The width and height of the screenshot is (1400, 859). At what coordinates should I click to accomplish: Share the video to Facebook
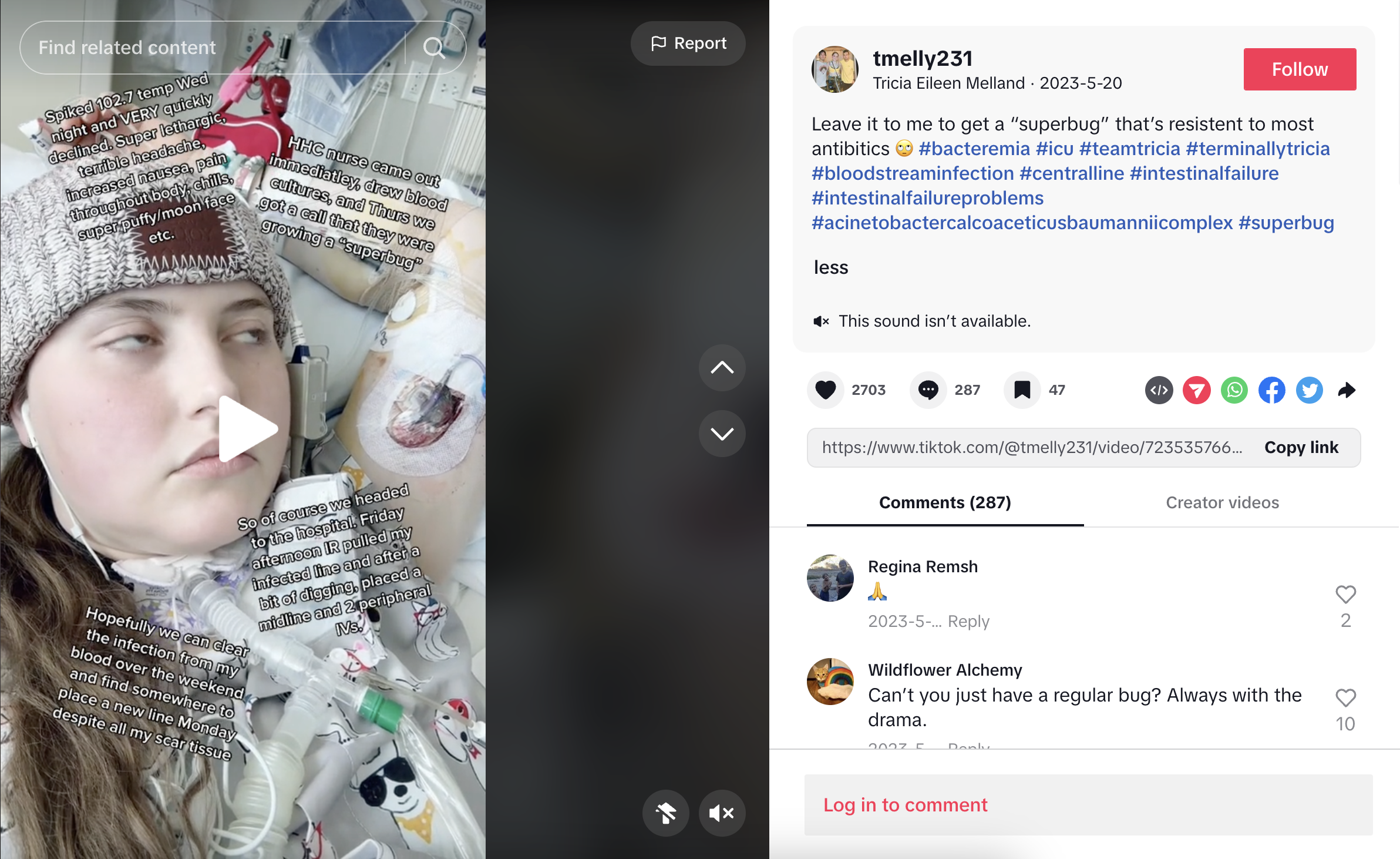click(1272, 390)
